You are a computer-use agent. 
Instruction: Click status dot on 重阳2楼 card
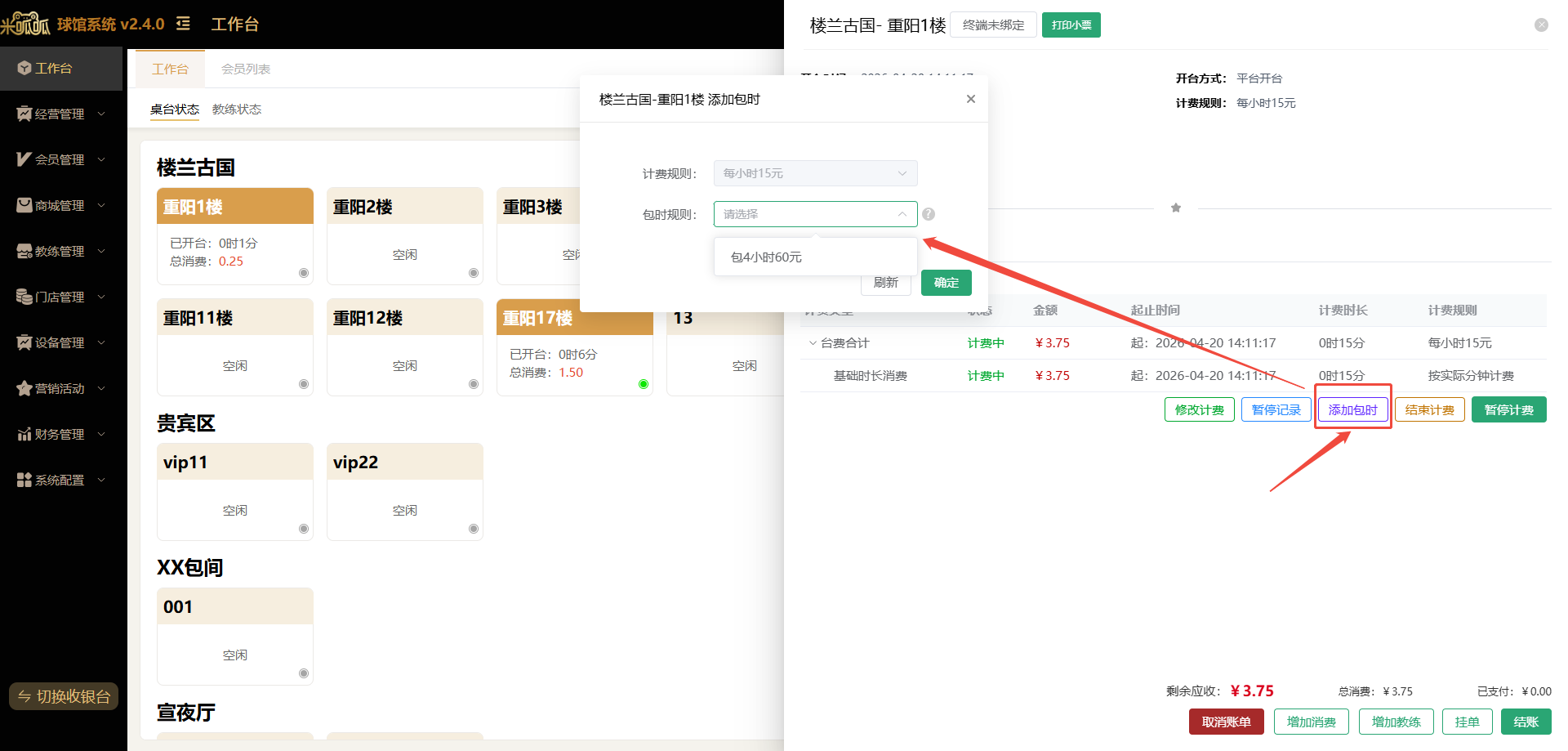click(474, 273)
